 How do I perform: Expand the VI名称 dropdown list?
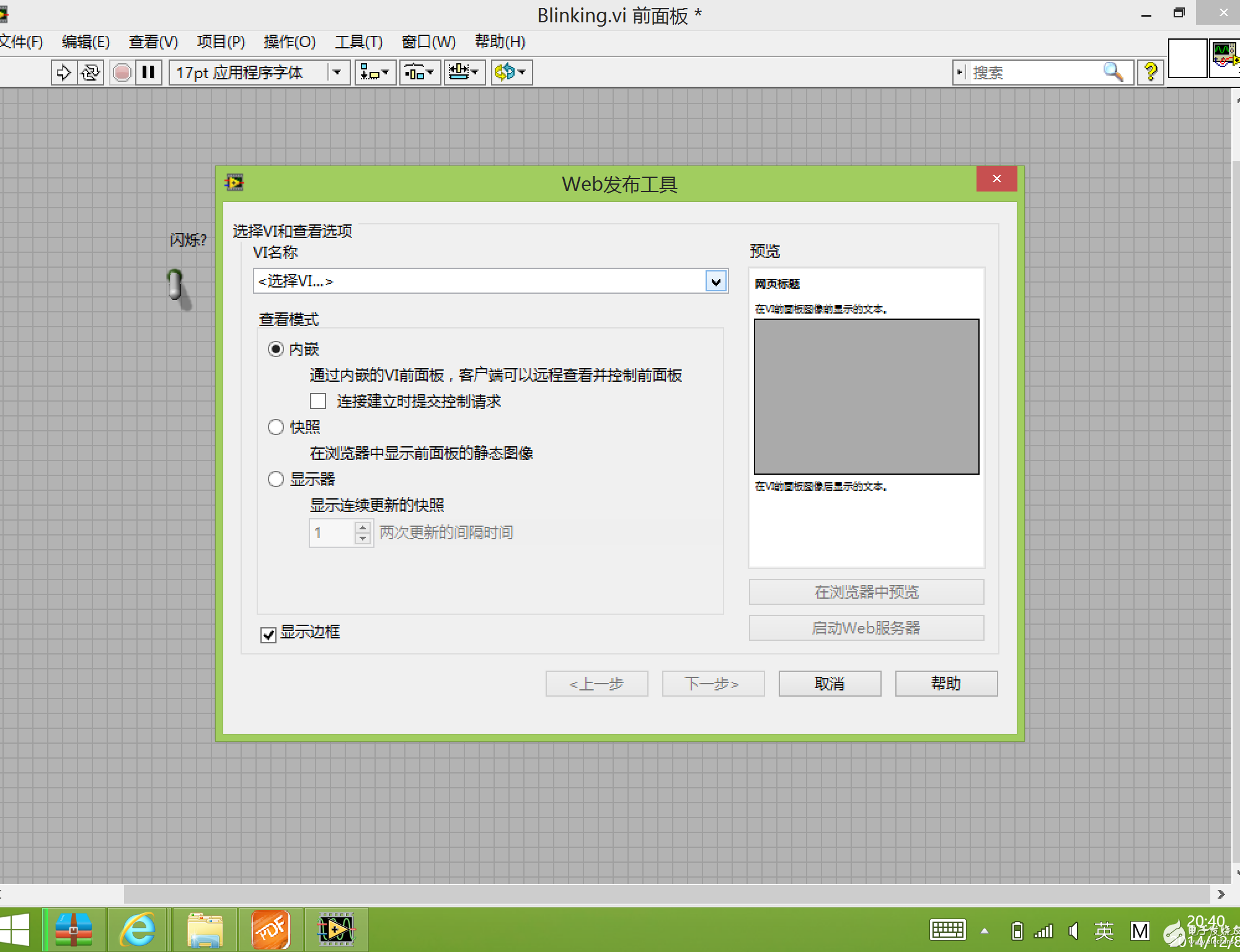pyautogui.click(x=716, y=281)
